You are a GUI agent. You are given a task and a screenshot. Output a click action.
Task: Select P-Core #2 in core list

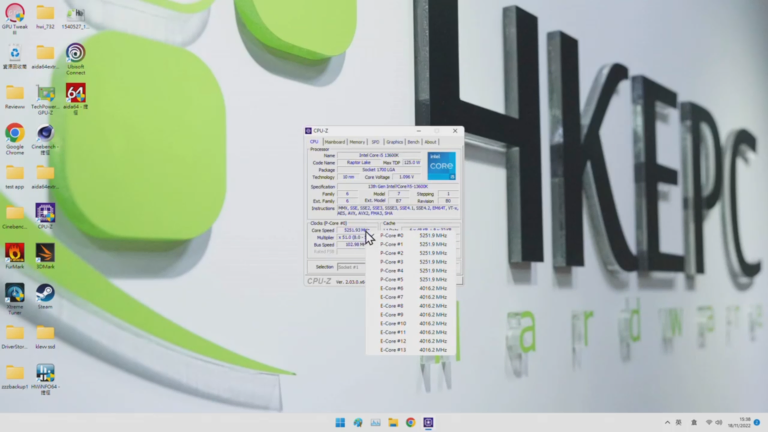tap(411, 253)
